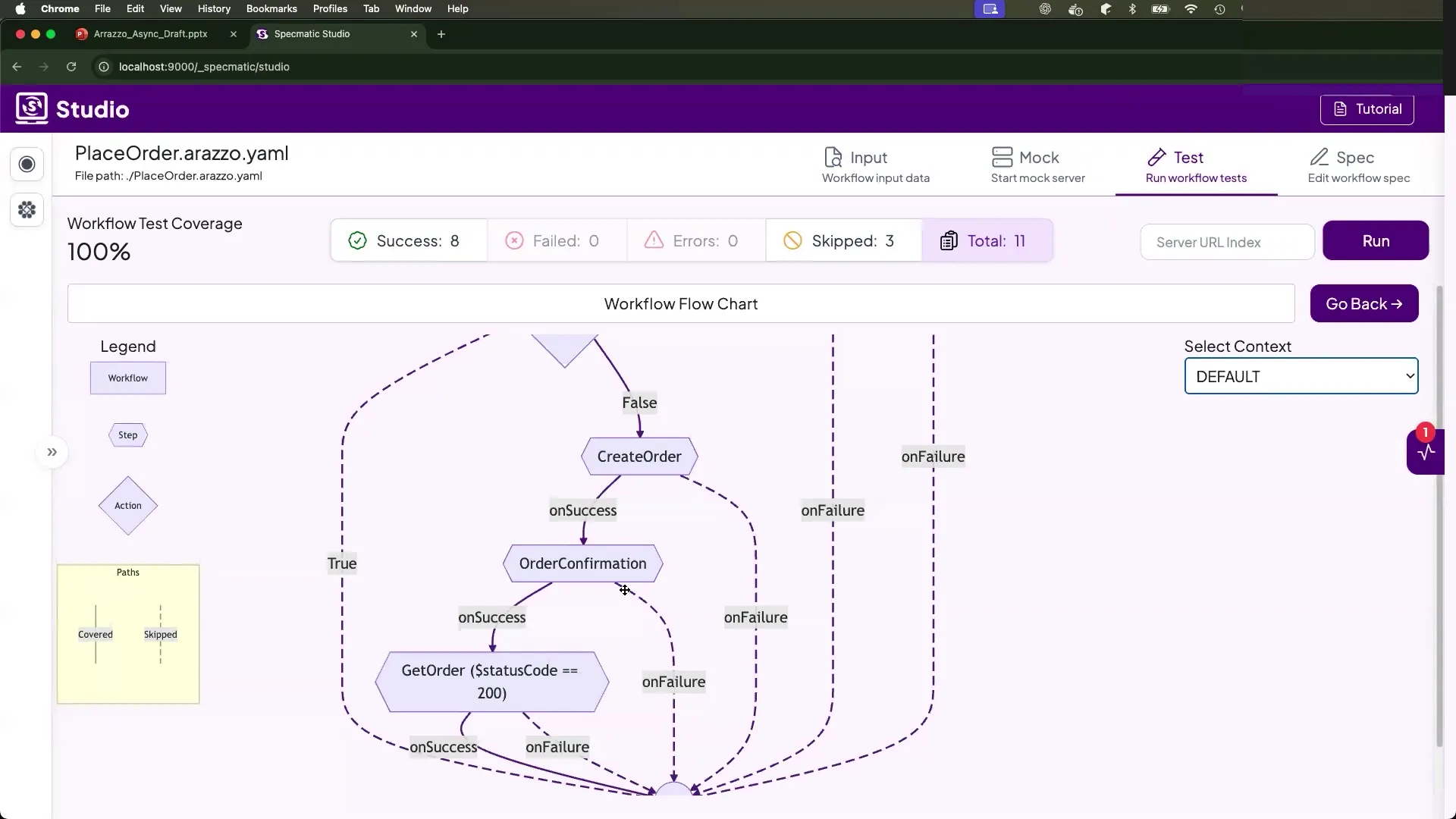Filter by Errors: 0 results

[697, 240]
